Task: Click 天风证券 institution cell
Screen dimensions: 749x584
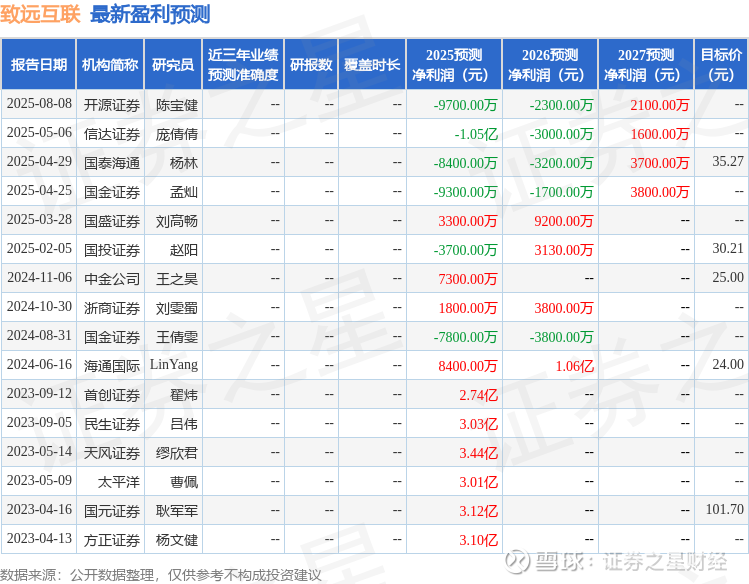Action: (x=112, y=453)
